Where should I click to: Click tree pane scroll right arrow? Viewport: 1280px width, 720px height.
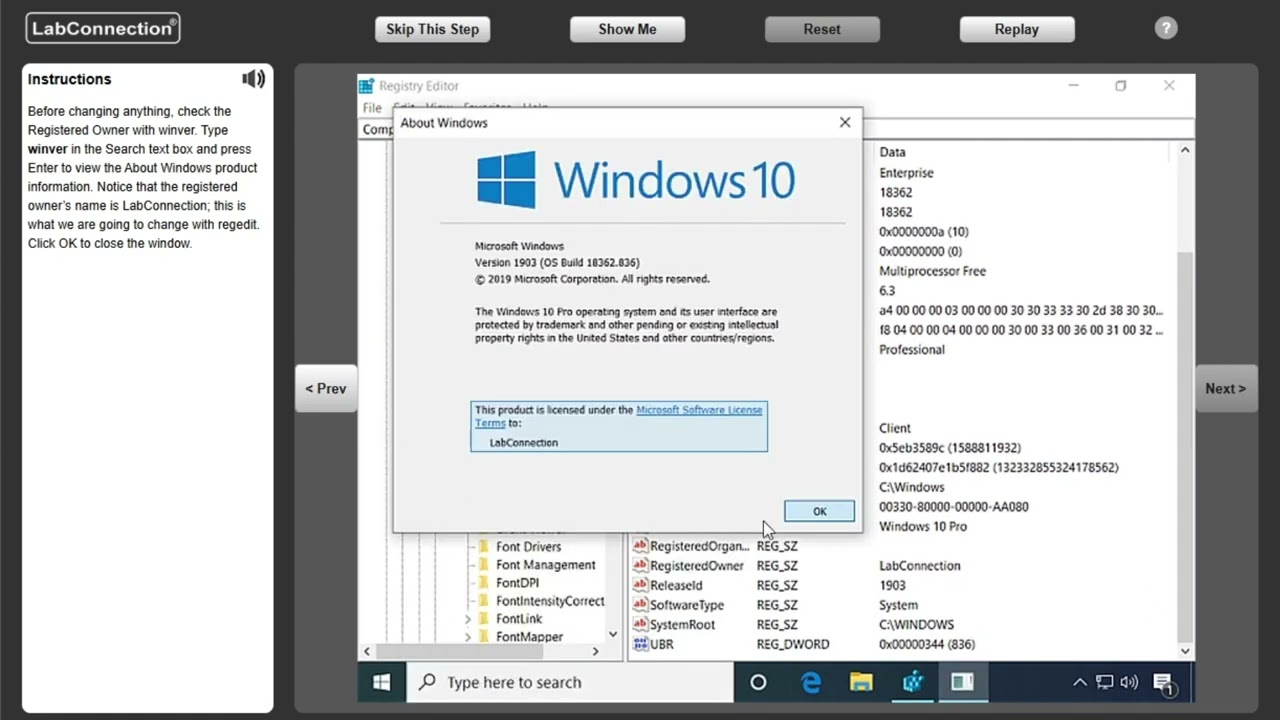[x=595, y=651]
